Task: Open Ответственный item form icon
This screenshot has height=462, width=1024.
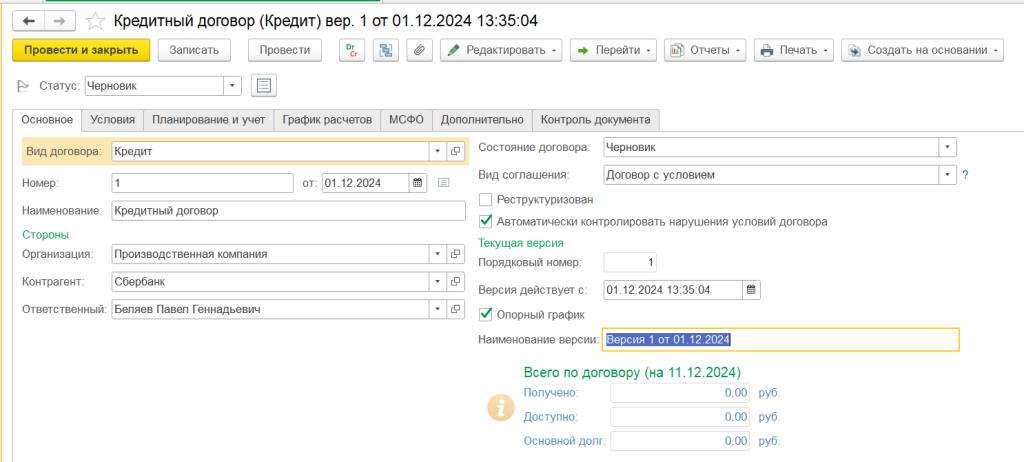Action: [455, 308]
